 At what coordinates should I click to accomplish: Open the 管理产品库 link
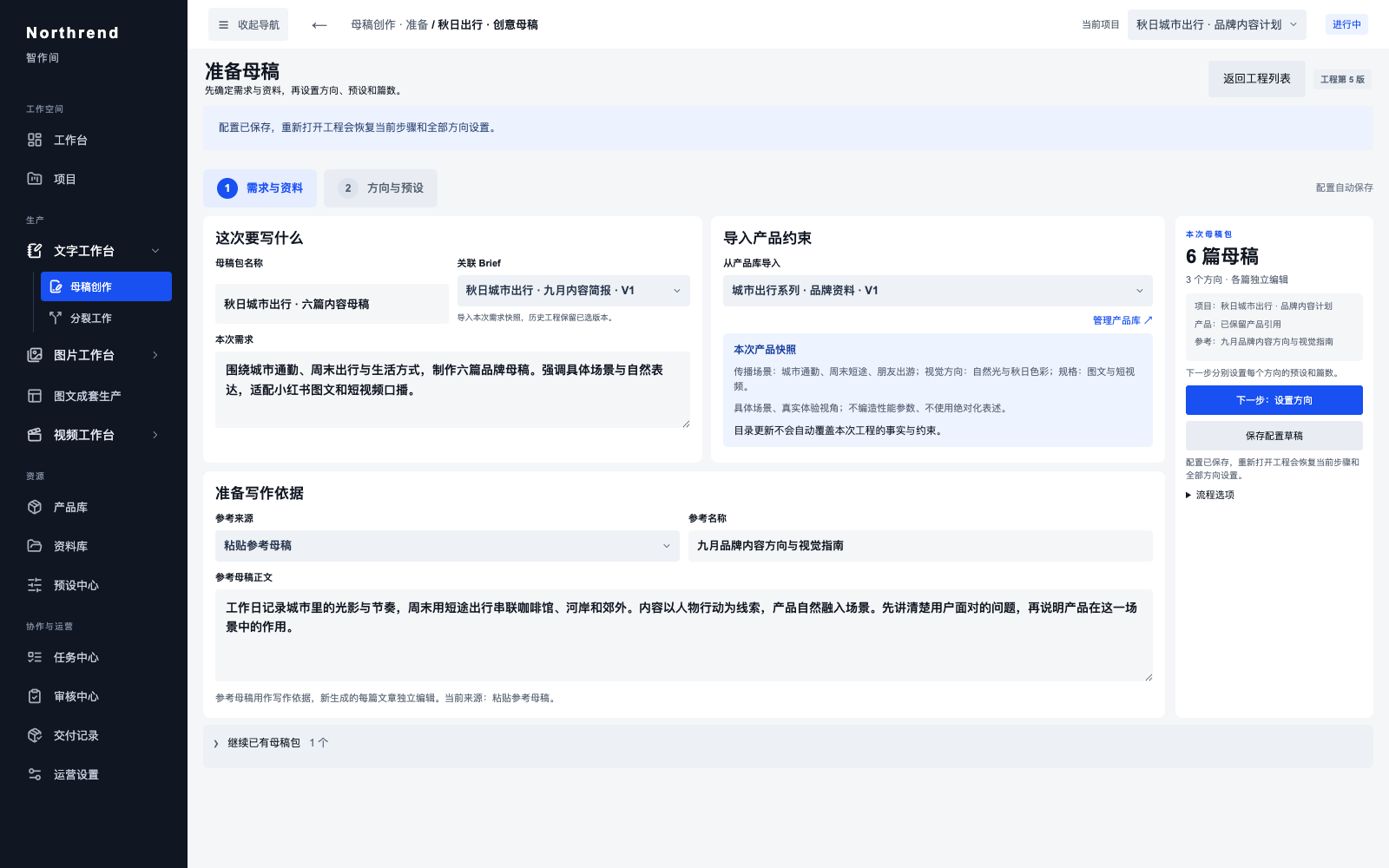click(1122, 320)
